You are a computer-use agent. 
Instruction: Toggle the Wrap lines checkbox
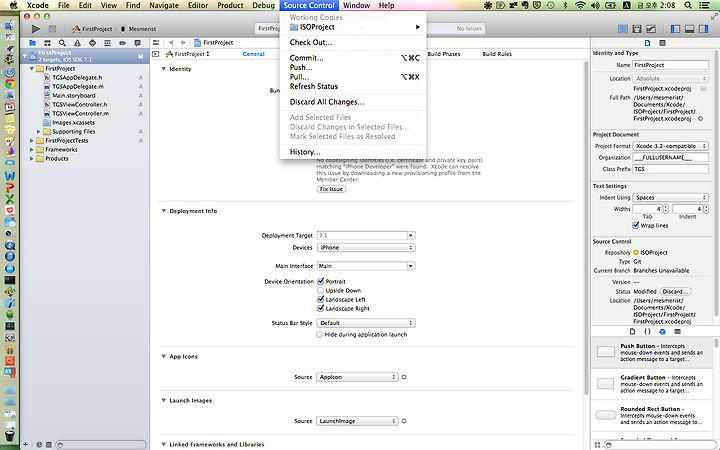point(636,225)
